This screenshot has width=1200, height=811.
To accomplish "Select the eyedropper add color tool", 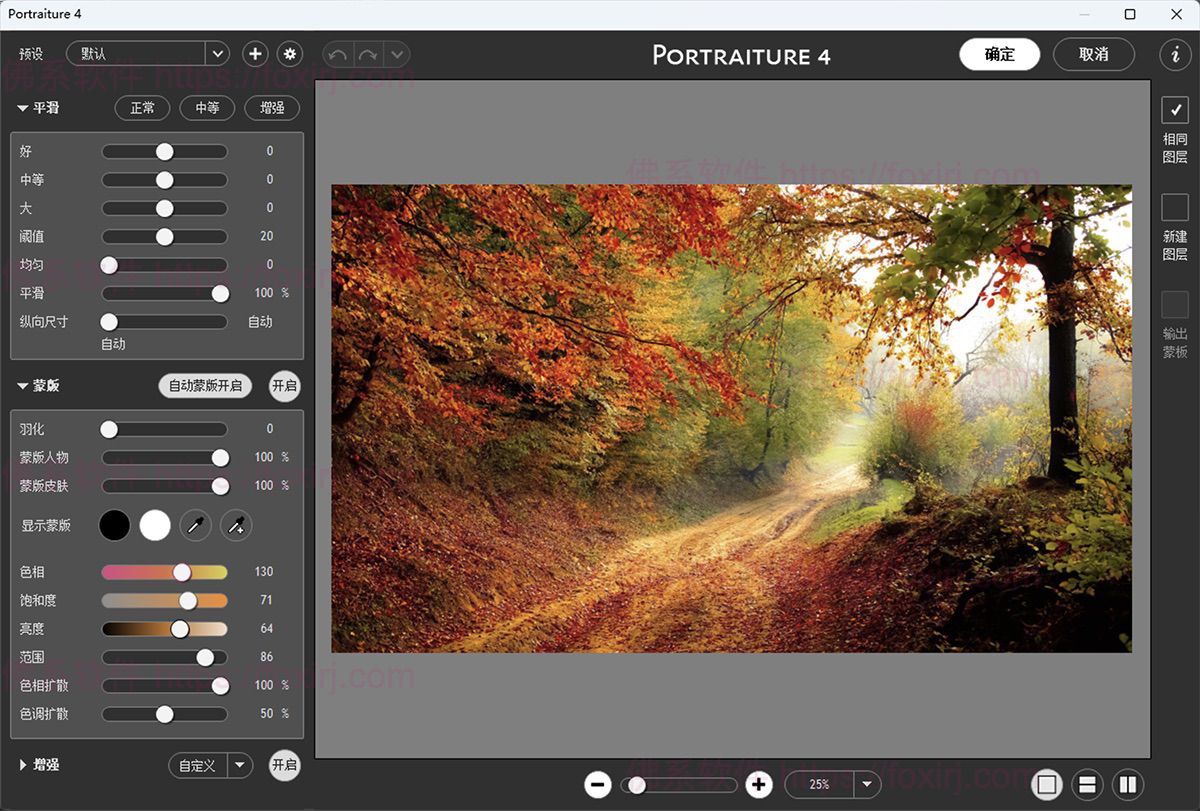I will click(x=236, y=525).
